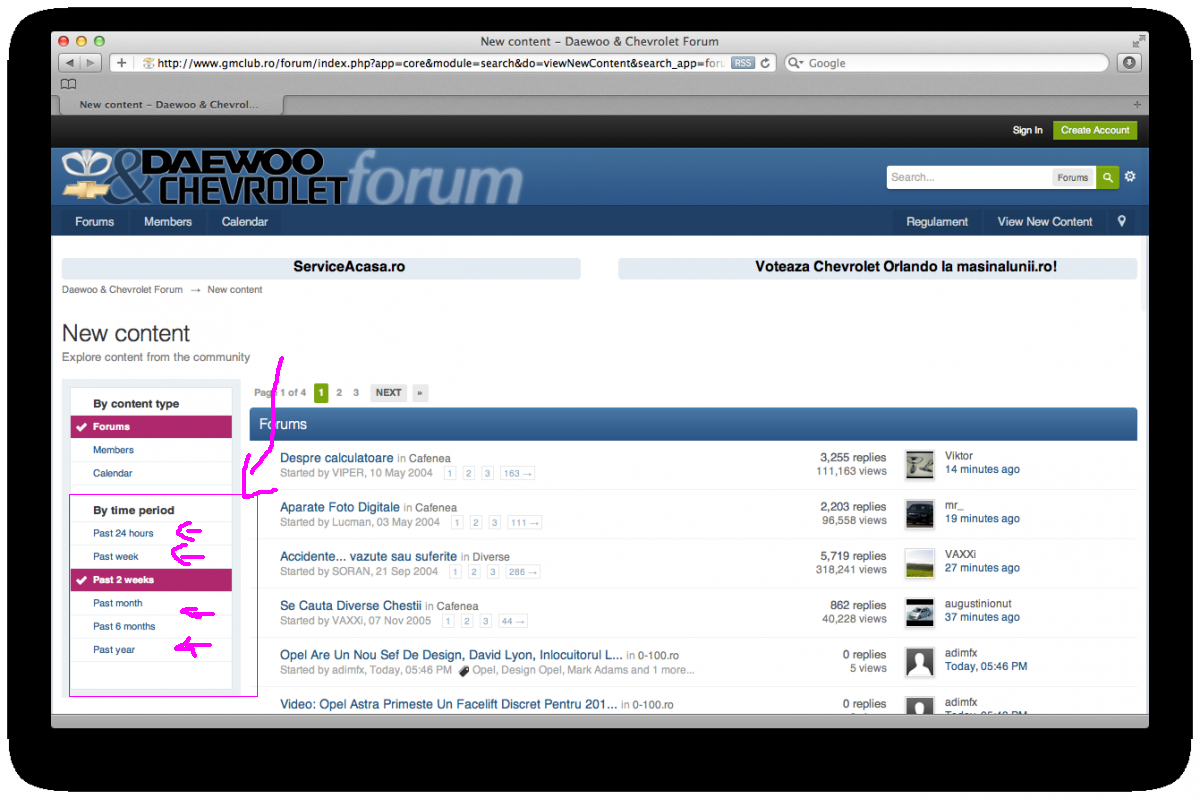Choose the Past 24 hours filter
Image resolution: width=1200 pixels, height=799 pixels.
coord(123,533)
